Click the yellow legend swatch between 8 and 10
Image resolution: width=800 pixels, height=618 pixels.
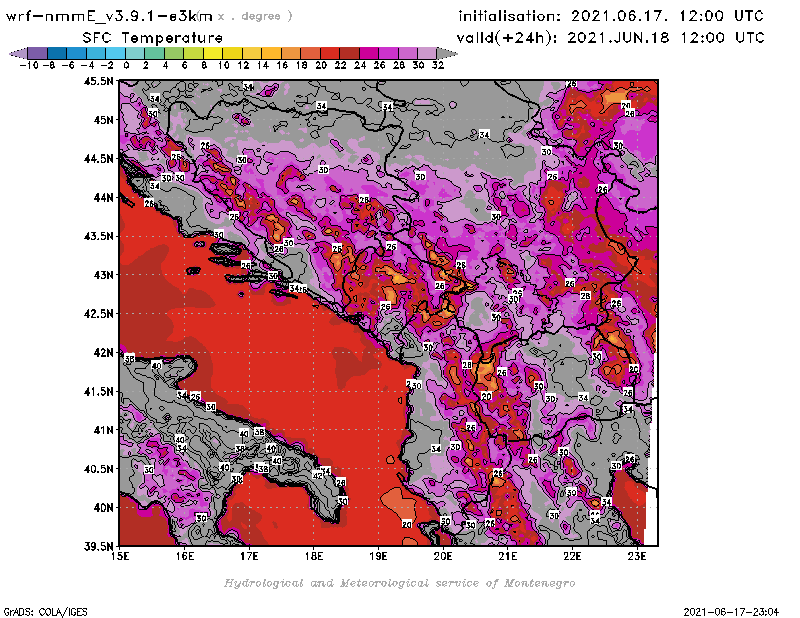click(x=213, y=53)
